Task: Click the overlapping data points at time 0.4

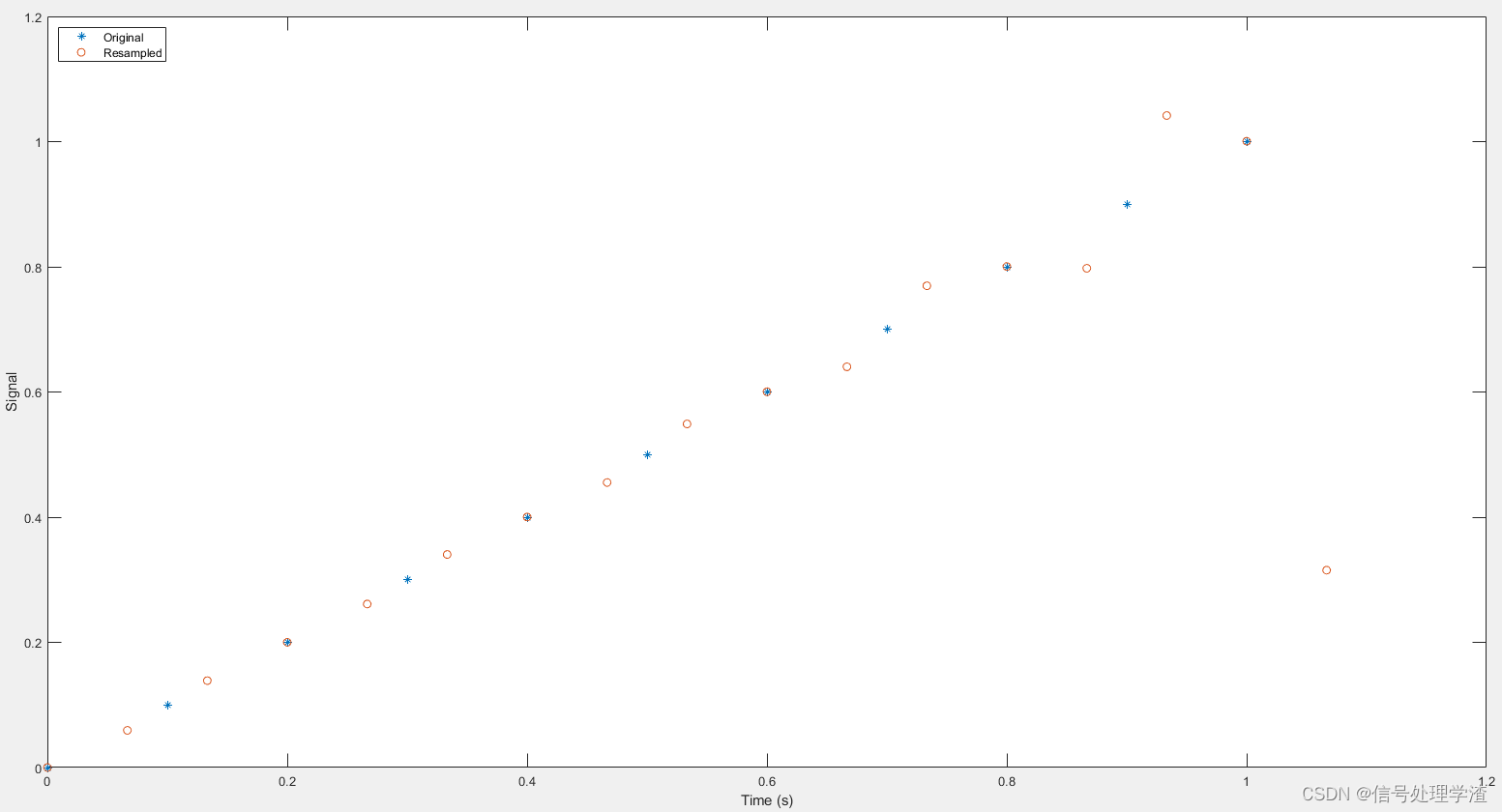Action: (x=527, y=517)
